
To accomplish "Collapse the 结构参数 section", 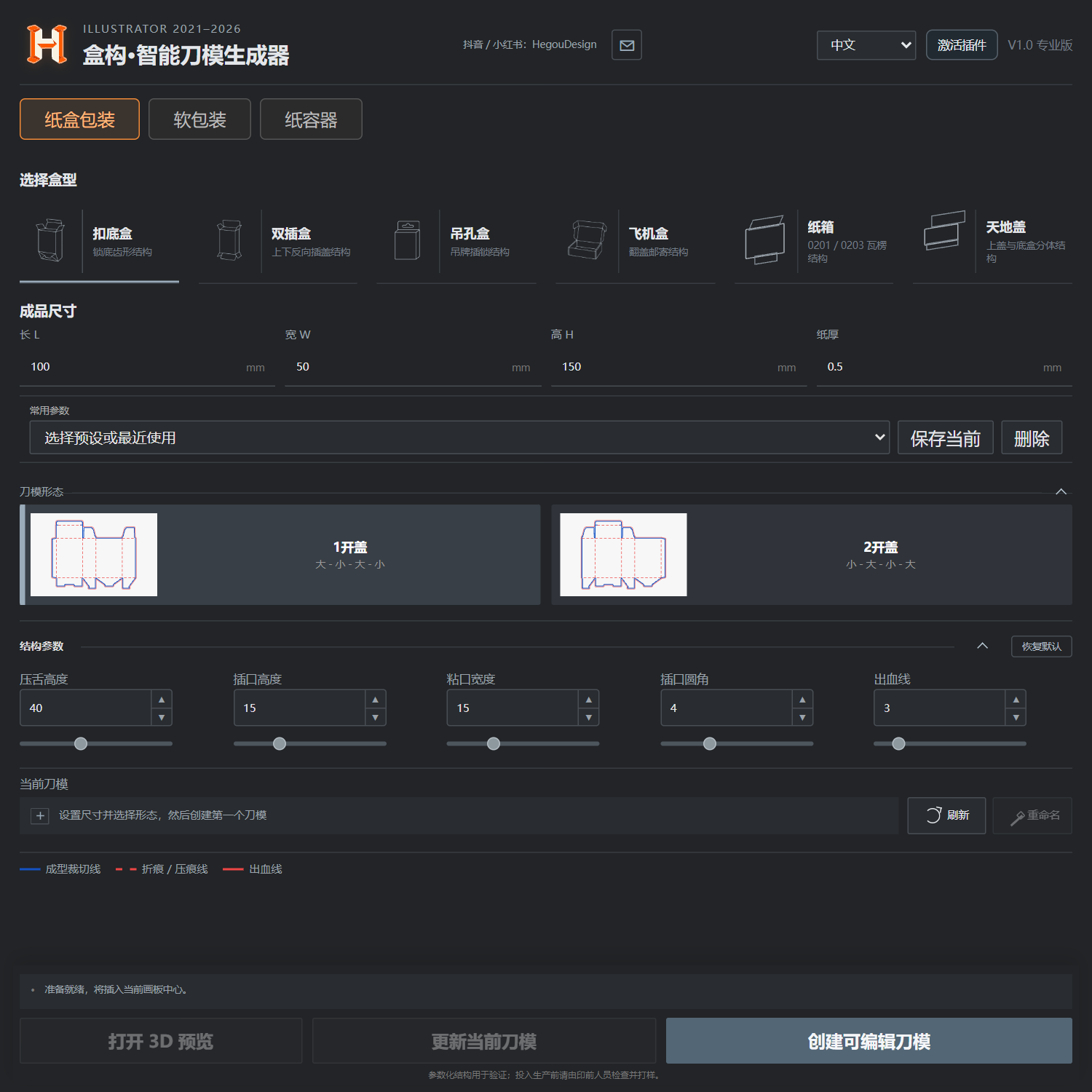I will coord(982,646).
